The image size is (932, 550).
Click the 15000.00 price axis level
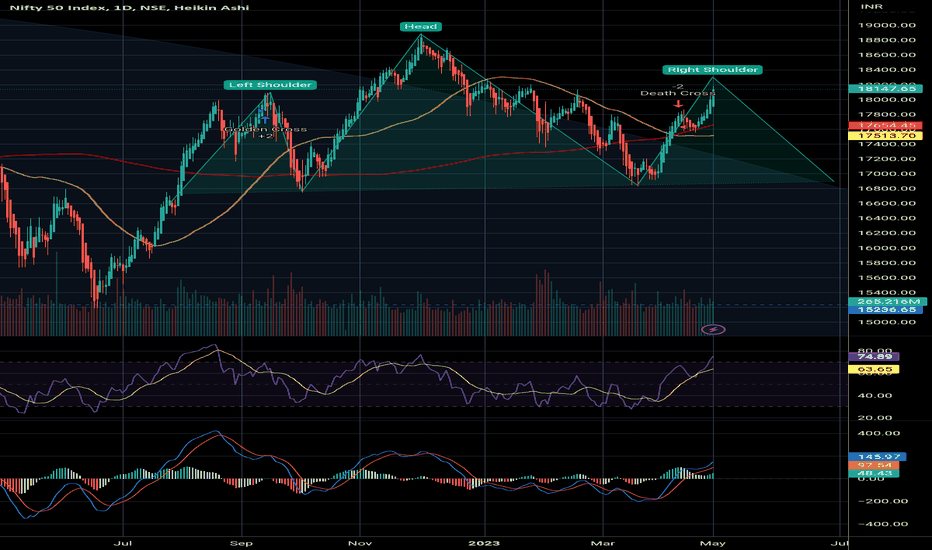pos(887,322)
